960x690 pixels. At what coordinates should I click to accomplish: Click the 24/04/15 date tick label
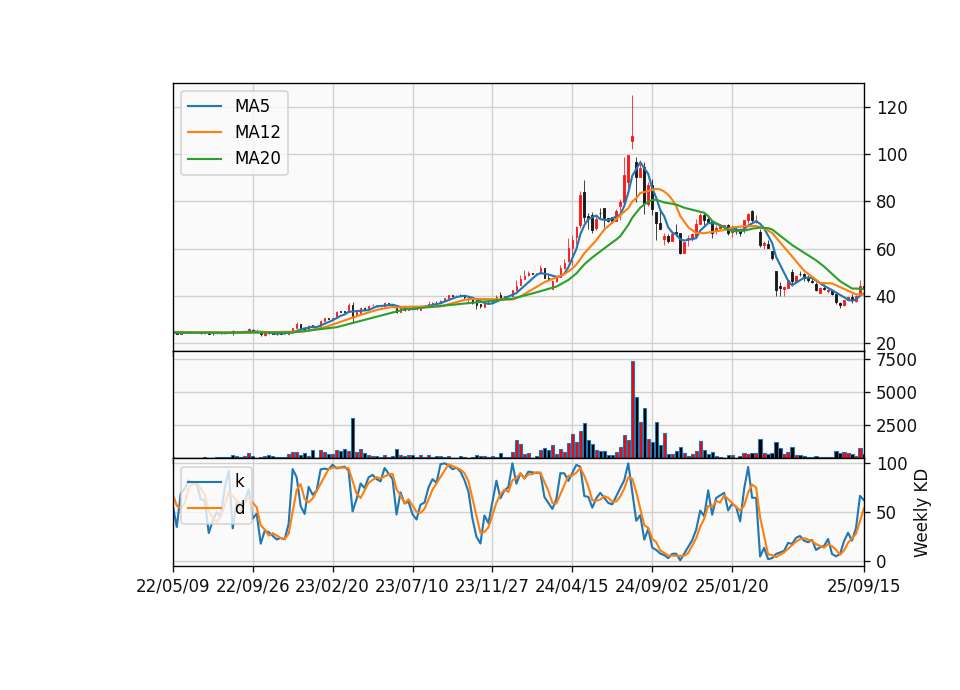[572, 587]
